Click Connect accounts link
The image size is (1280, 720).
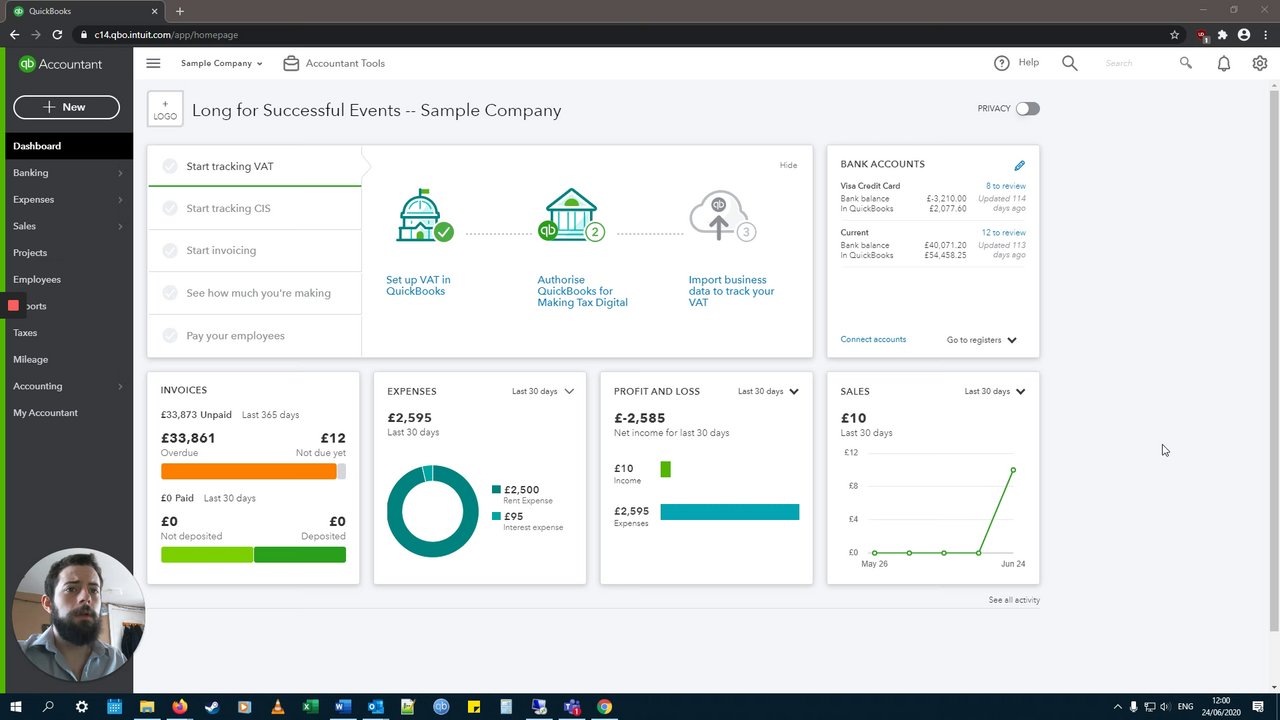tap(873, 339)
